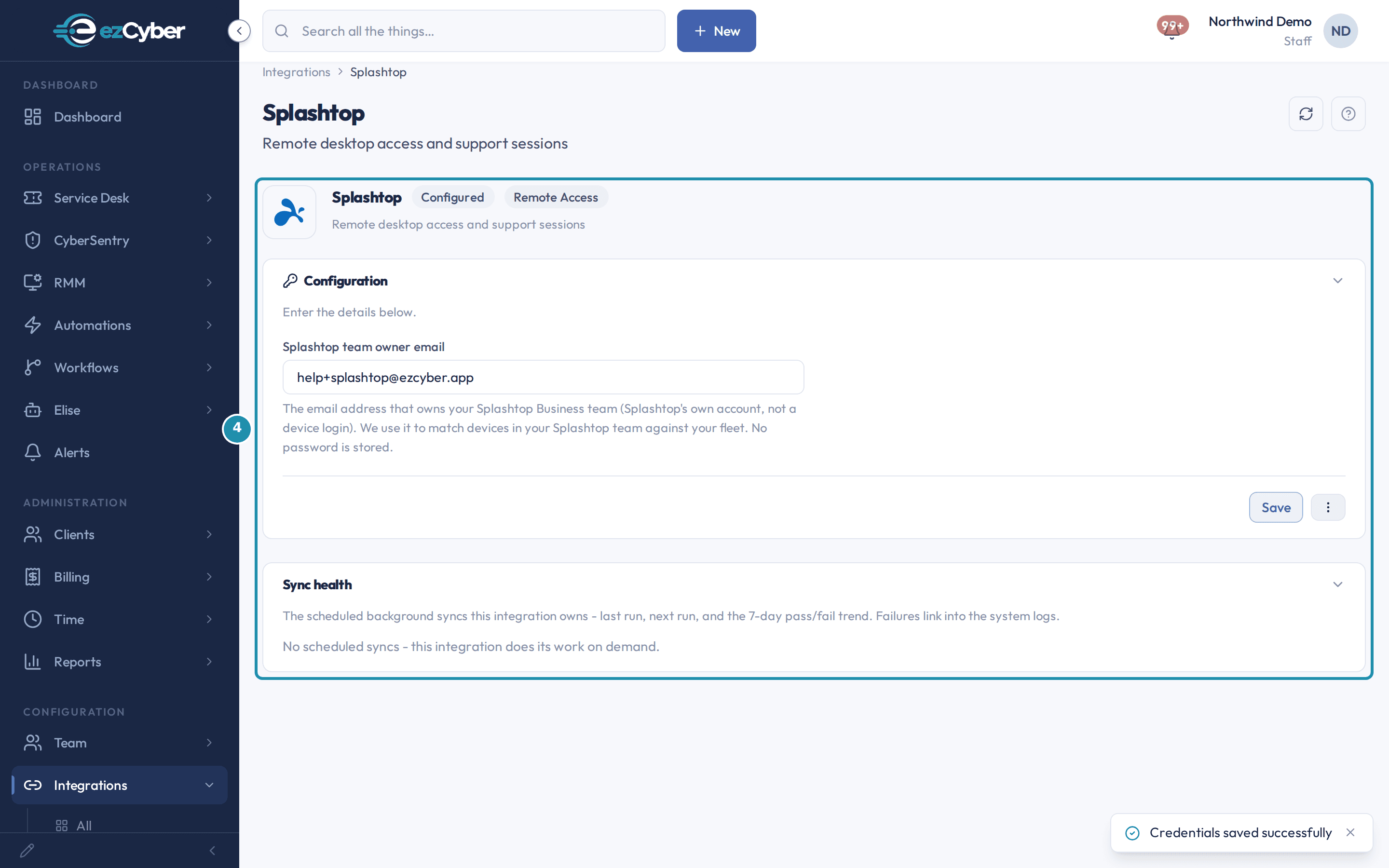Image resolution: width=1389 pixels, height=868 pixels.
Task: Click the Configuration key icon
Action: tap(290, 281)
